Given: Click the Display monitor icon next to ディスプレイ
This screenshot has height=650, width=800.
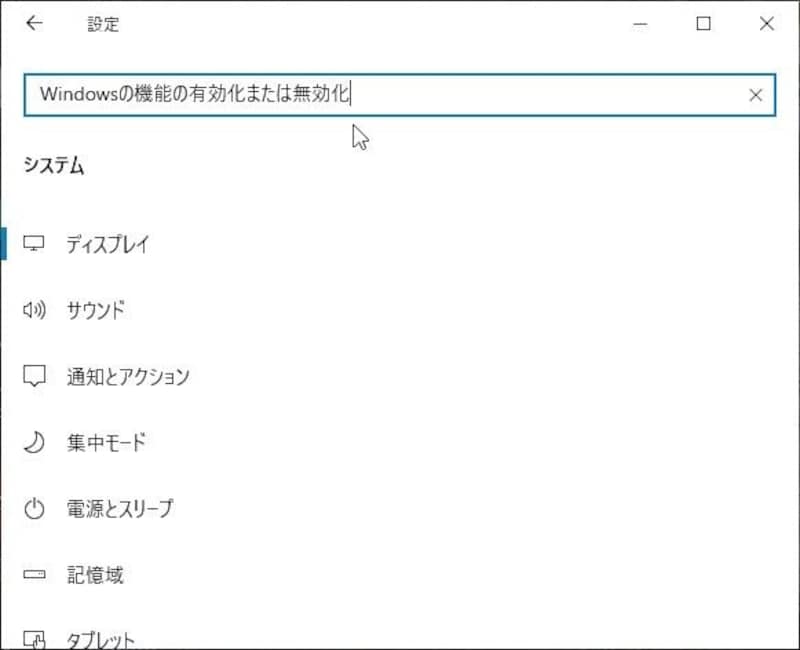Looking at the screenshot, I should point(36,243).
